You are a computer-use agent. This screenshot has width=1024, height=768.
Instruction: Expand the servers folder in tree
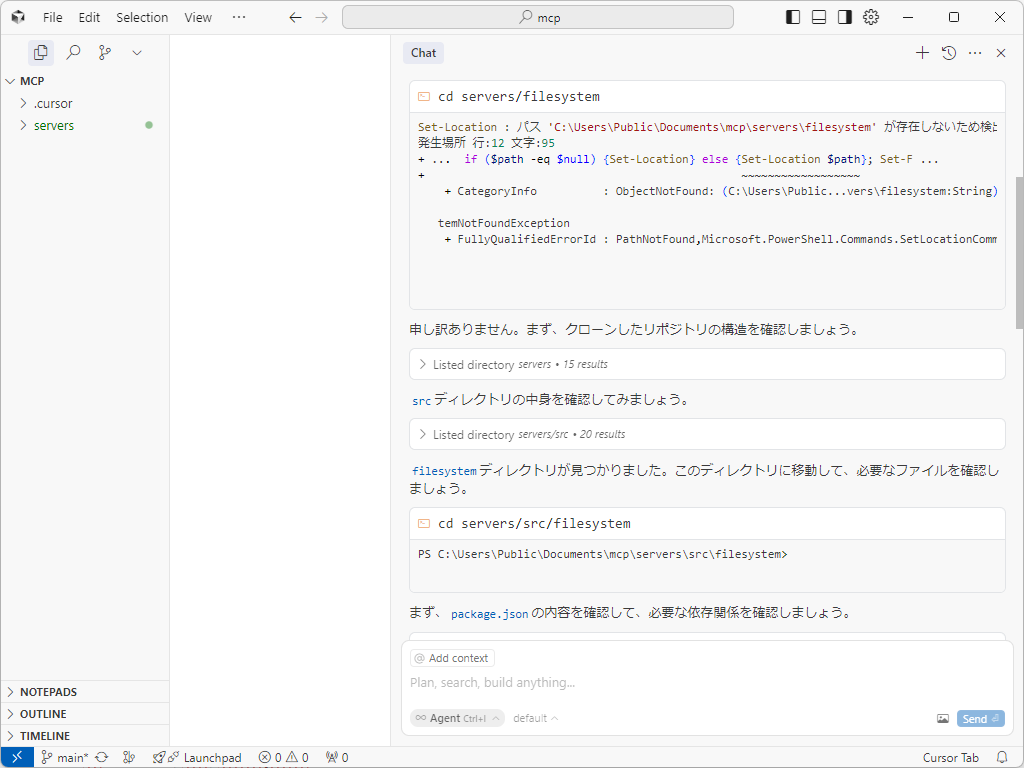click(53, 125)
